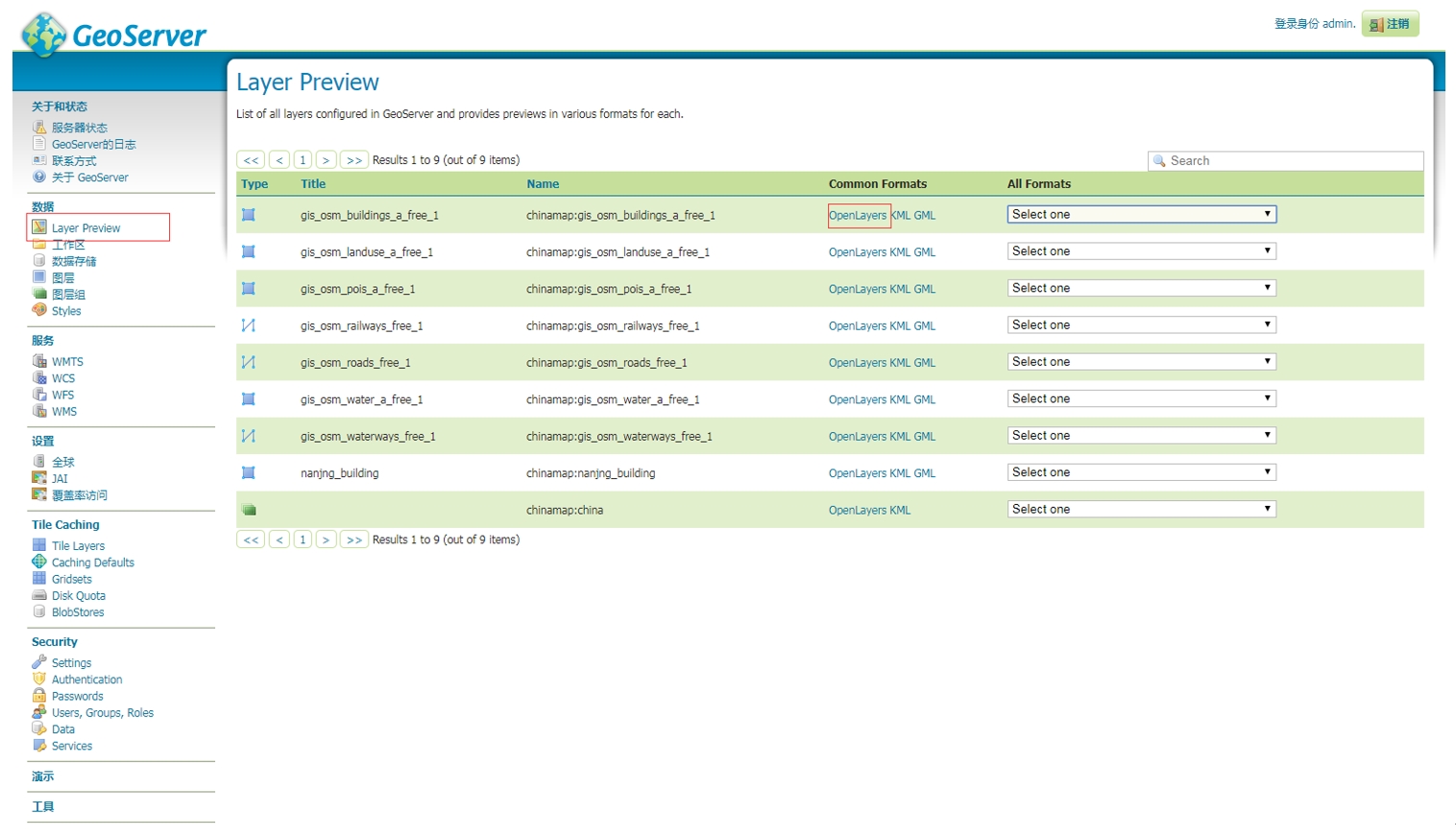1456x837 pixels.
Task: Go to Caching Defaults in sidebar
Action: (x=92, y=562)
